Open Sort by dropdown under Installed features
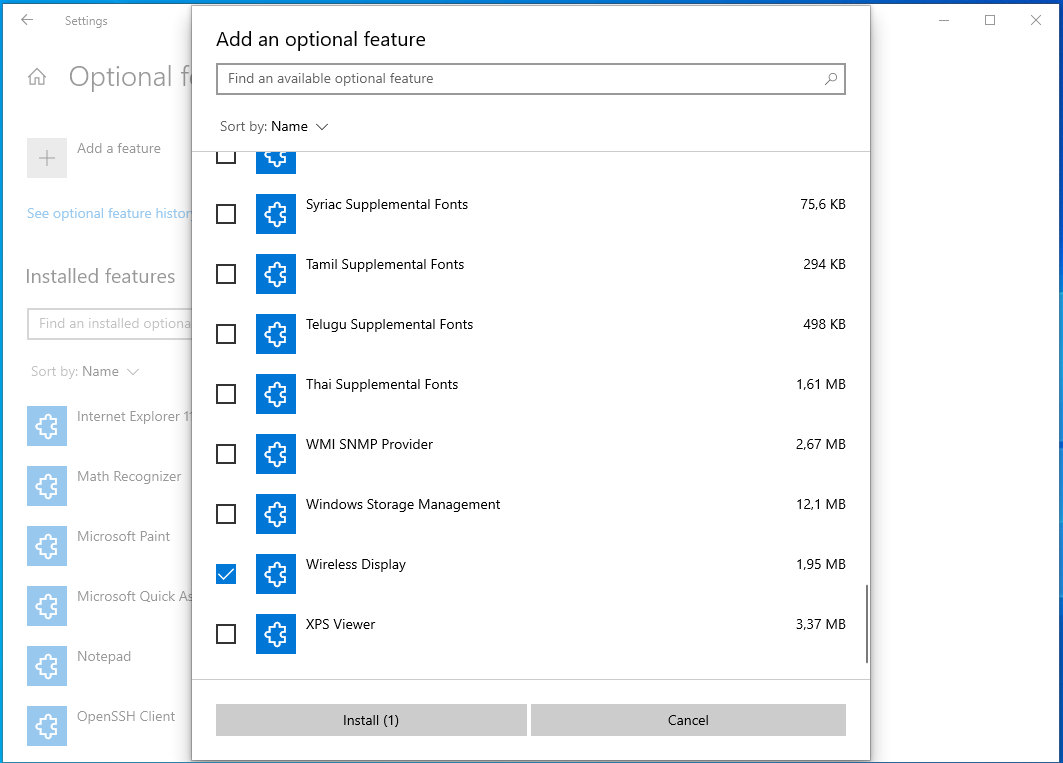 click(x=85, y=372)
